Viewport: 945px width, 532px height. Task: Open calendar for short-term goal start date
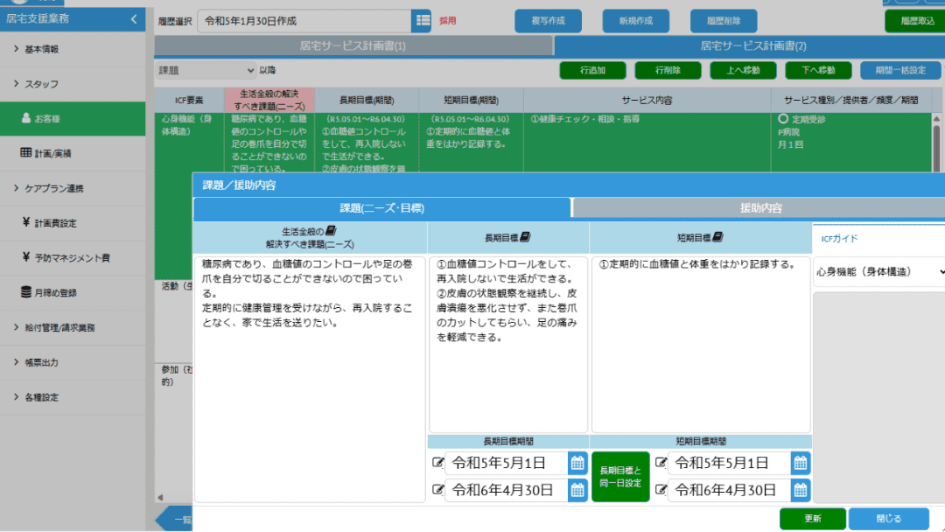click(x=799, y=463)
